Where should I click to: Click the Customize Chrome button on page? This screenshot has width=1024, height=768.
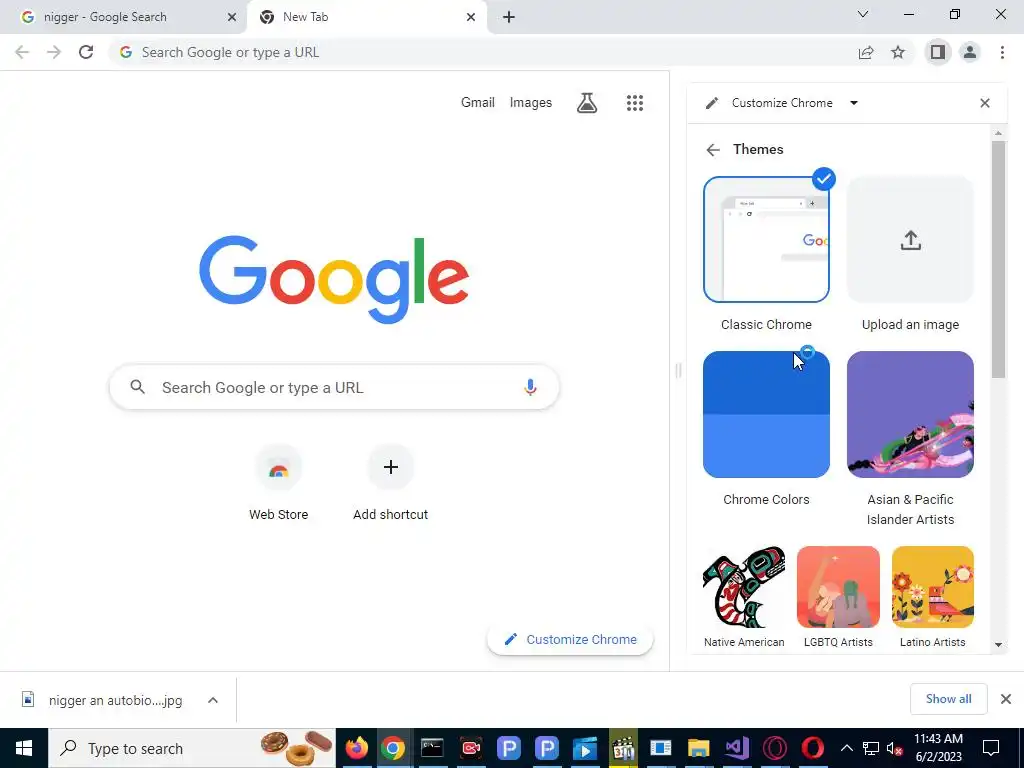(x=570, y=639)
